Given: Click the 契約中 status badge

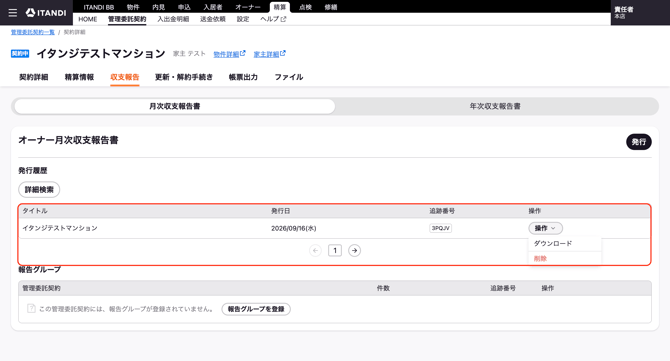Looking at the screenshot, I should 20,54.
